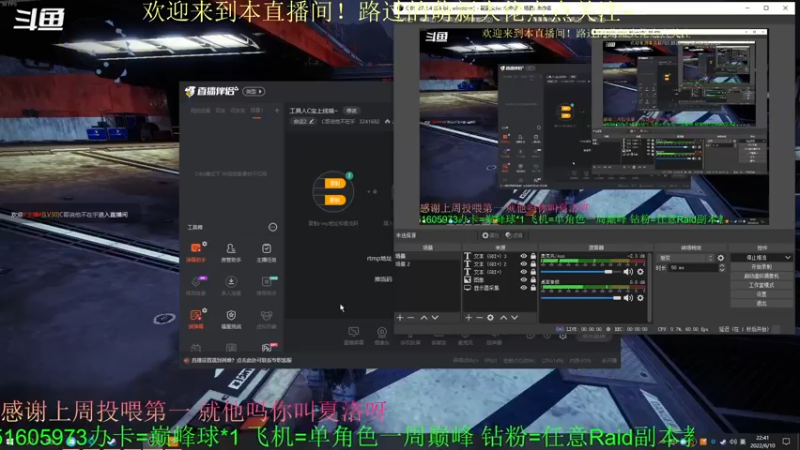
Task: Hide the 文本 (GDI+) 3 source with eye icon
Action: pos(523,256)
